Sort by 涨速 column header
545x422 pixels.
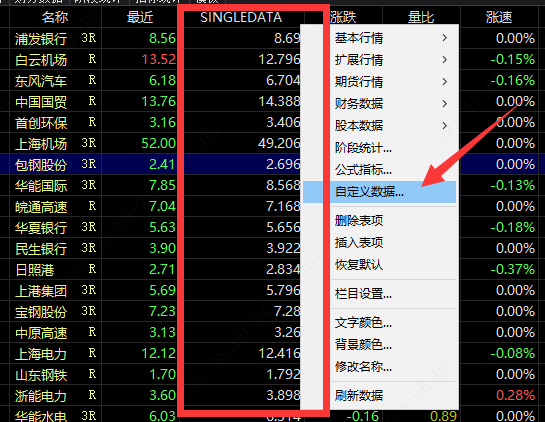point(499,17)
